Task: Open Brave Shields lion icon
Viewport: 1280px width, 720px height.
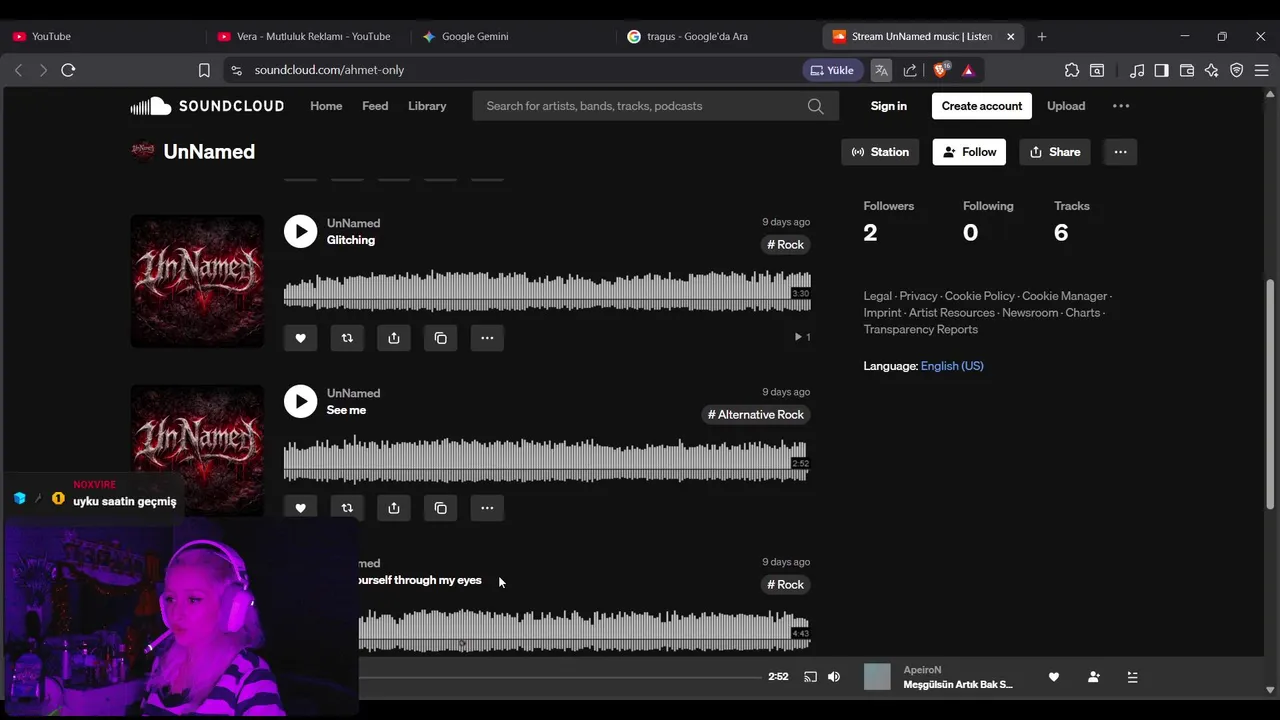Action: point(940,70)
